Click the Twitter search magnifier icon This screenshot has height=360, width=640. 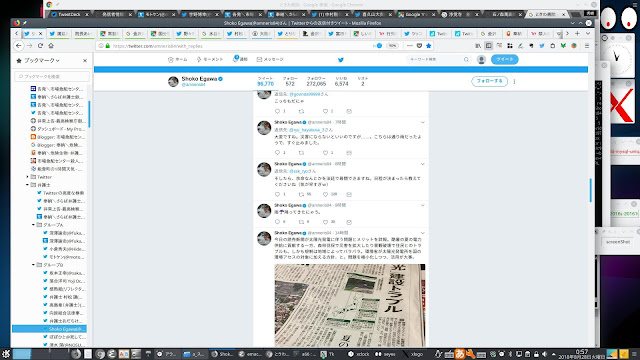(466, 60)
